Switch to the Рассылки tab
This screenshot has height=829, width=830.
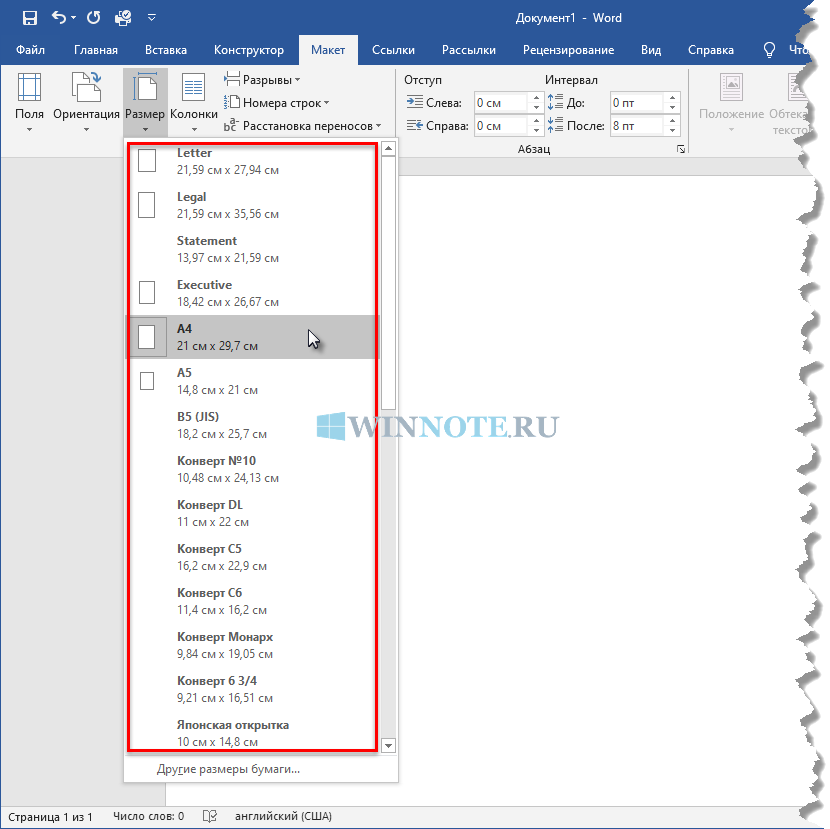[x=468, y=50]
